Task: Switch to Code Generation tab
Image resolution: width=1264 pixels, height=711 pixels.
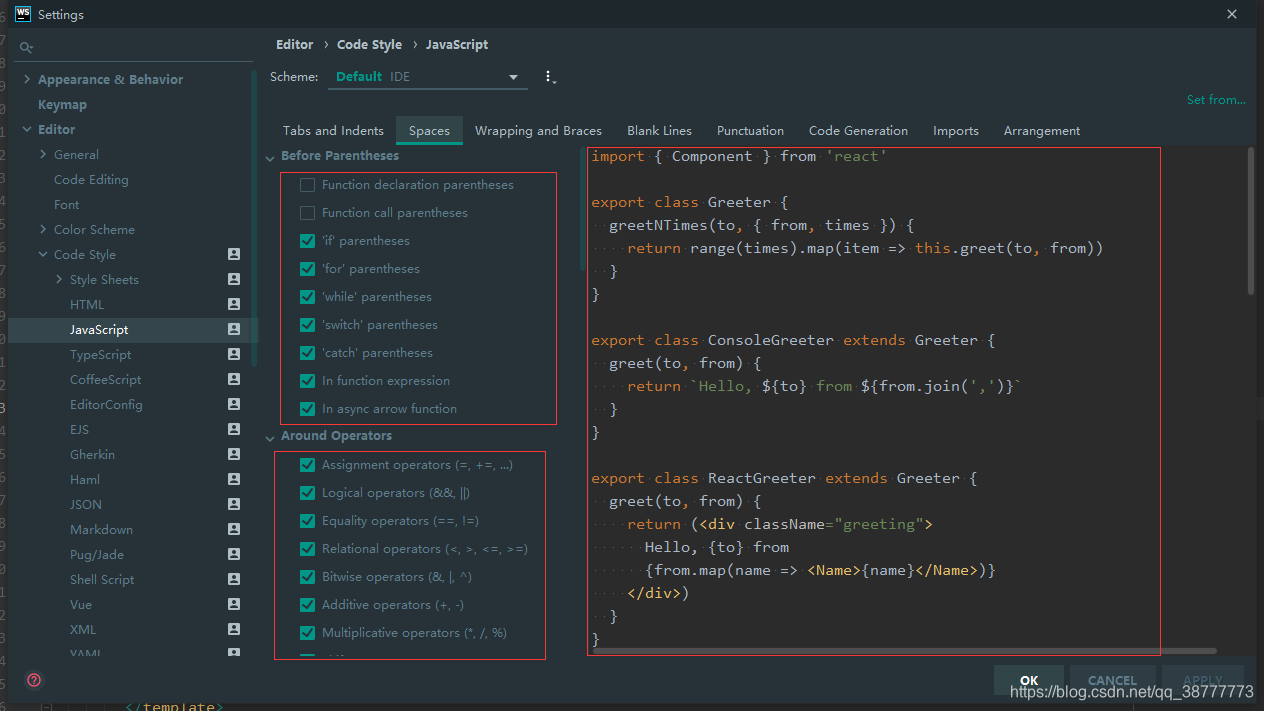Action: point(858,130)
